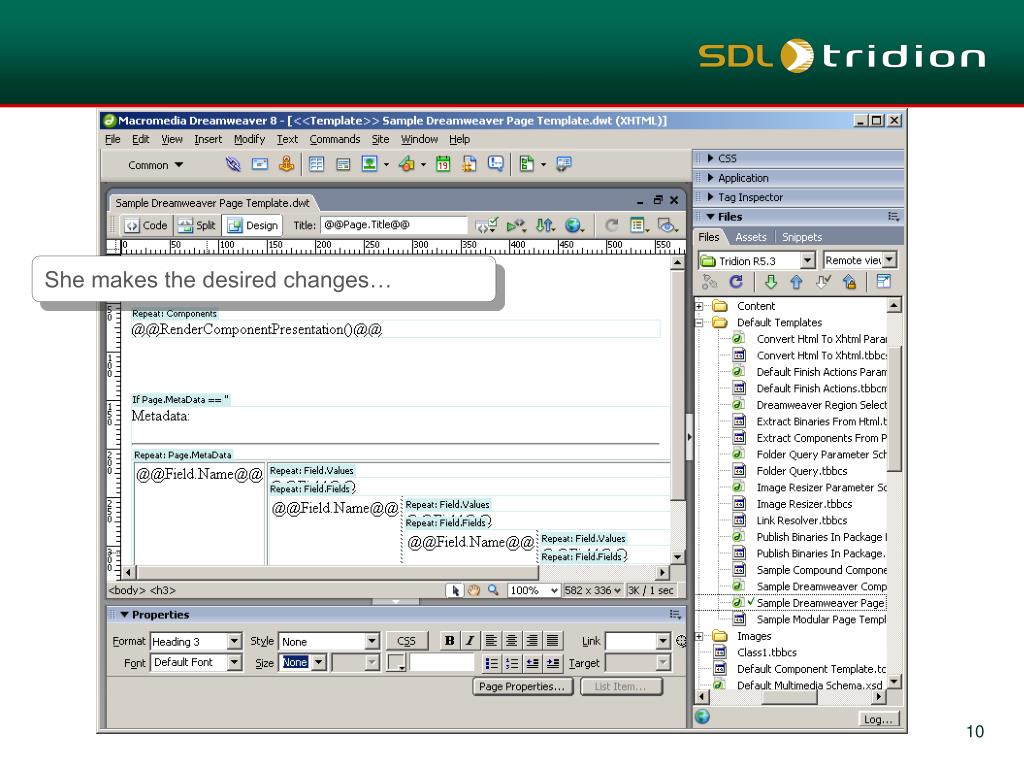
Task: Open the Style None dropdown
Action: click(372, 642)
